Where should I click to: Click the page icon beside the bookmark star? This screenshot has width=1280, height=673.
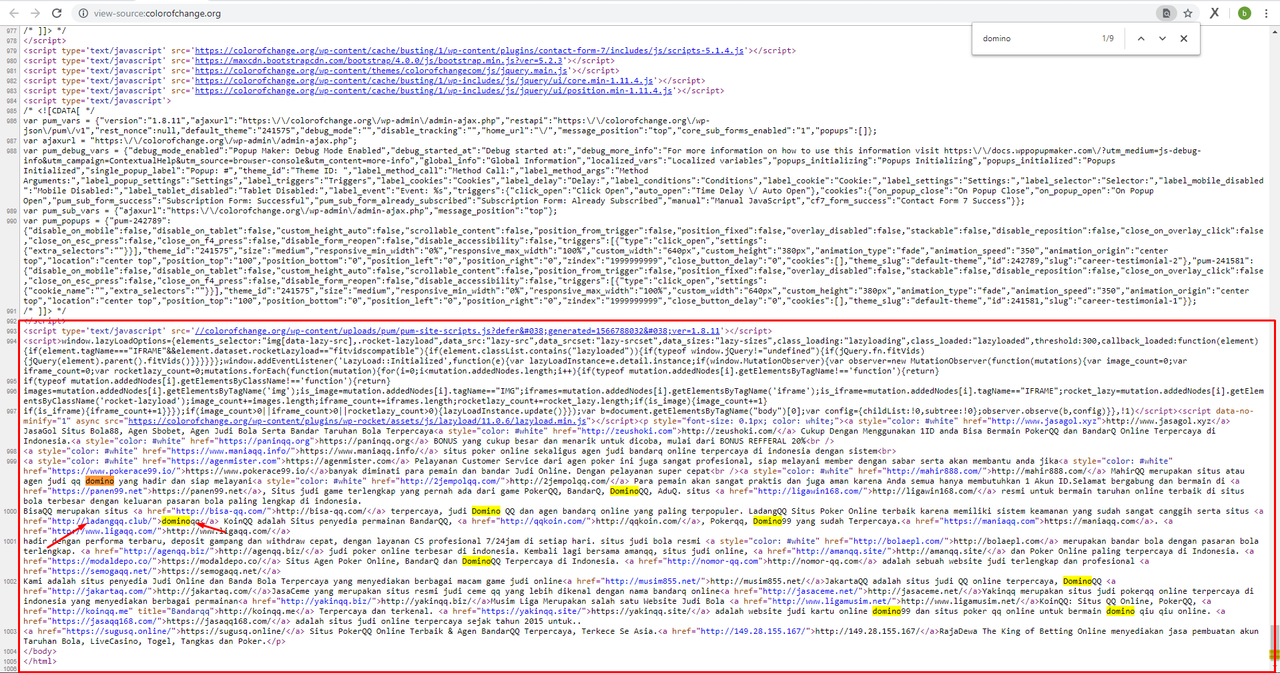(1165, 13)
